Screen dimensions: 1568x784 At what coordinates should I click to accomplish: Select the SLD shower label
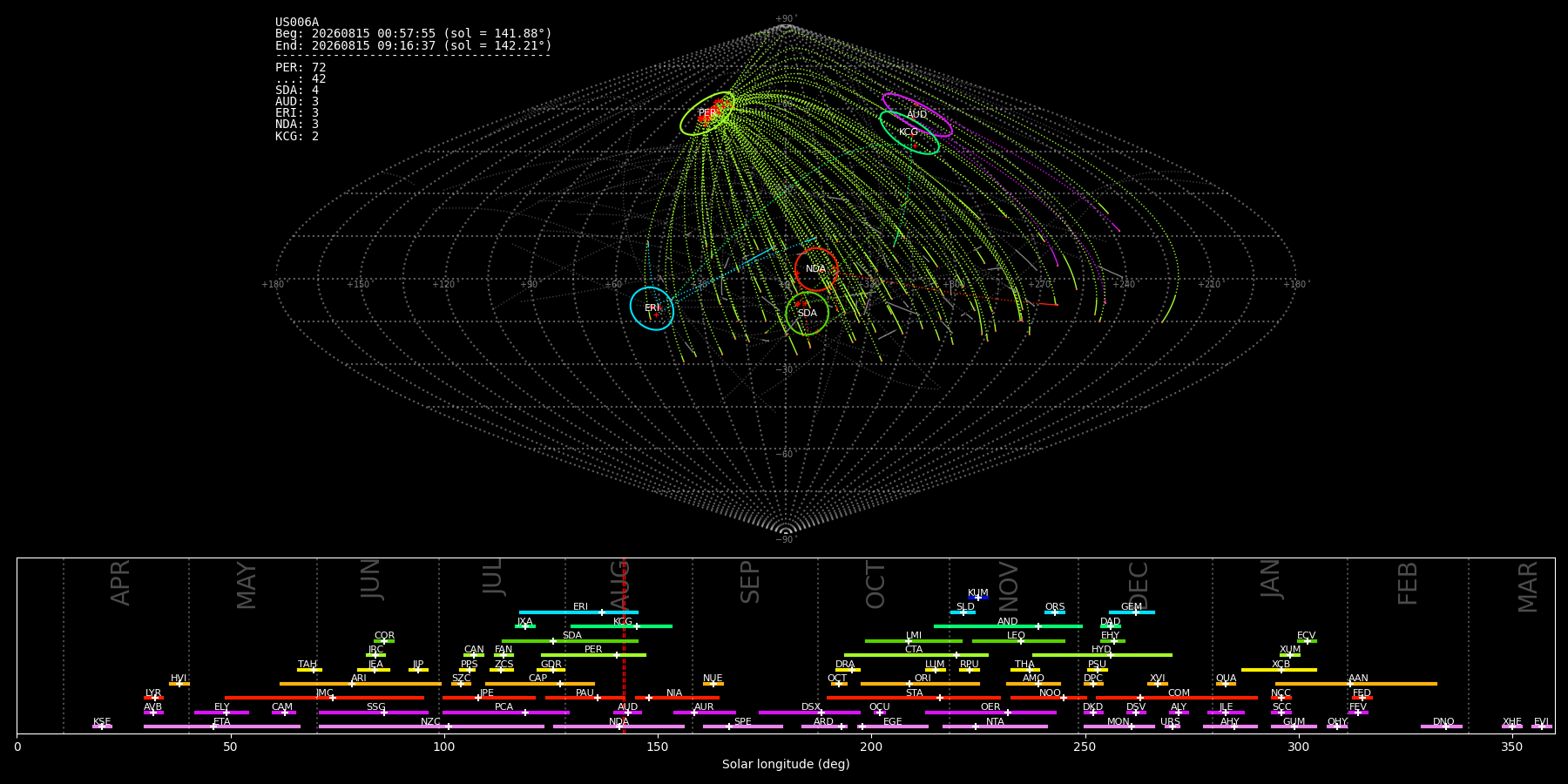(x=965, y=607)
